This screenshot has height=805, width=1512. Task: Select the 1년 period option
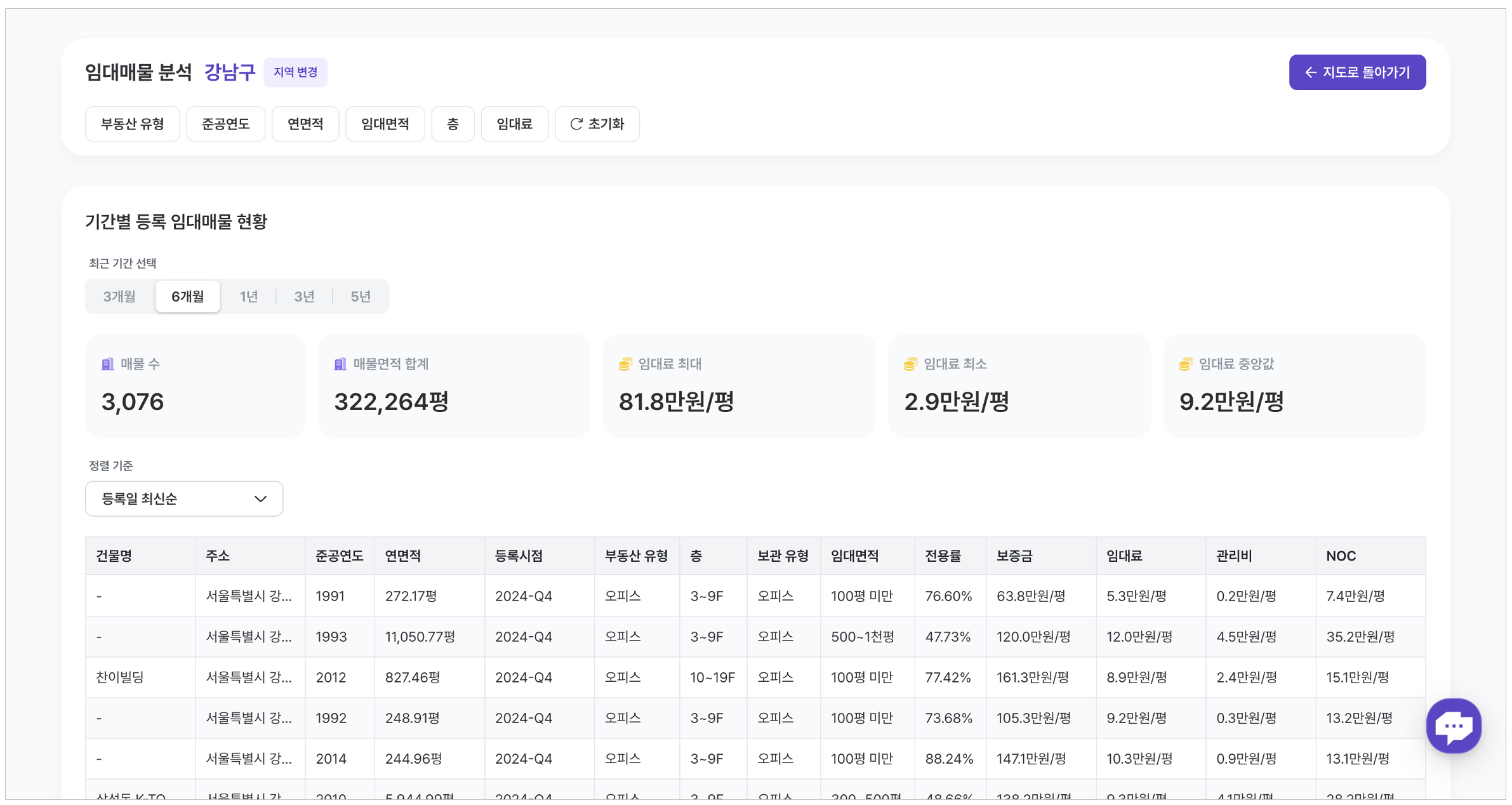coord(248,296)
